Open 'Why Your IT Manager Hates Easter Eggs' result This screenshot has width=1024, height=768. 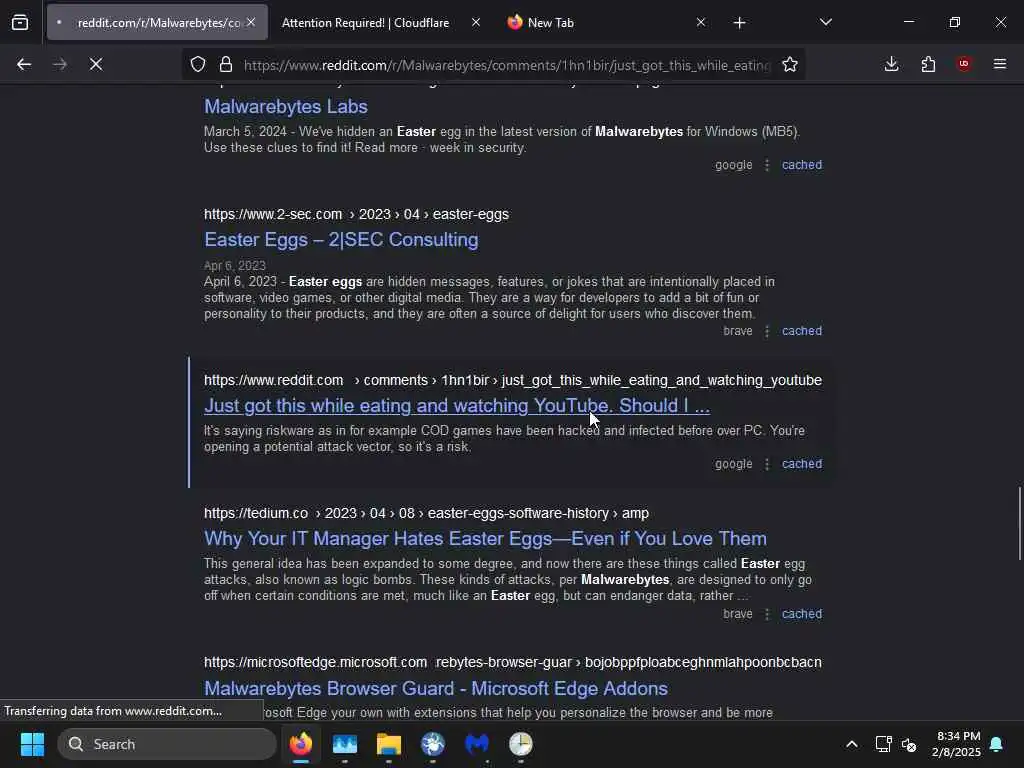(485, 538)
